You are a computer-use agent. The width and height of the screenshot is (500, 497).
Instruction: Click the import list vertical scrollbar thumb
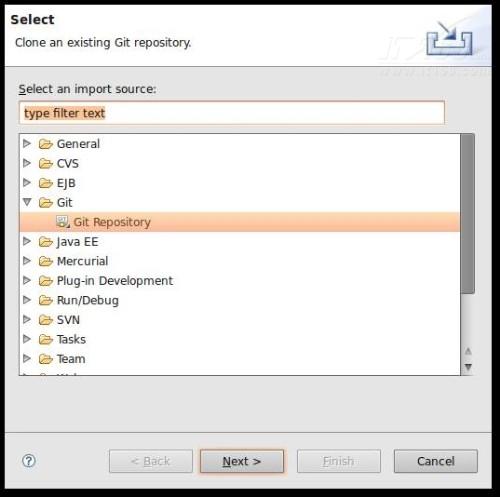pos(468,214)
